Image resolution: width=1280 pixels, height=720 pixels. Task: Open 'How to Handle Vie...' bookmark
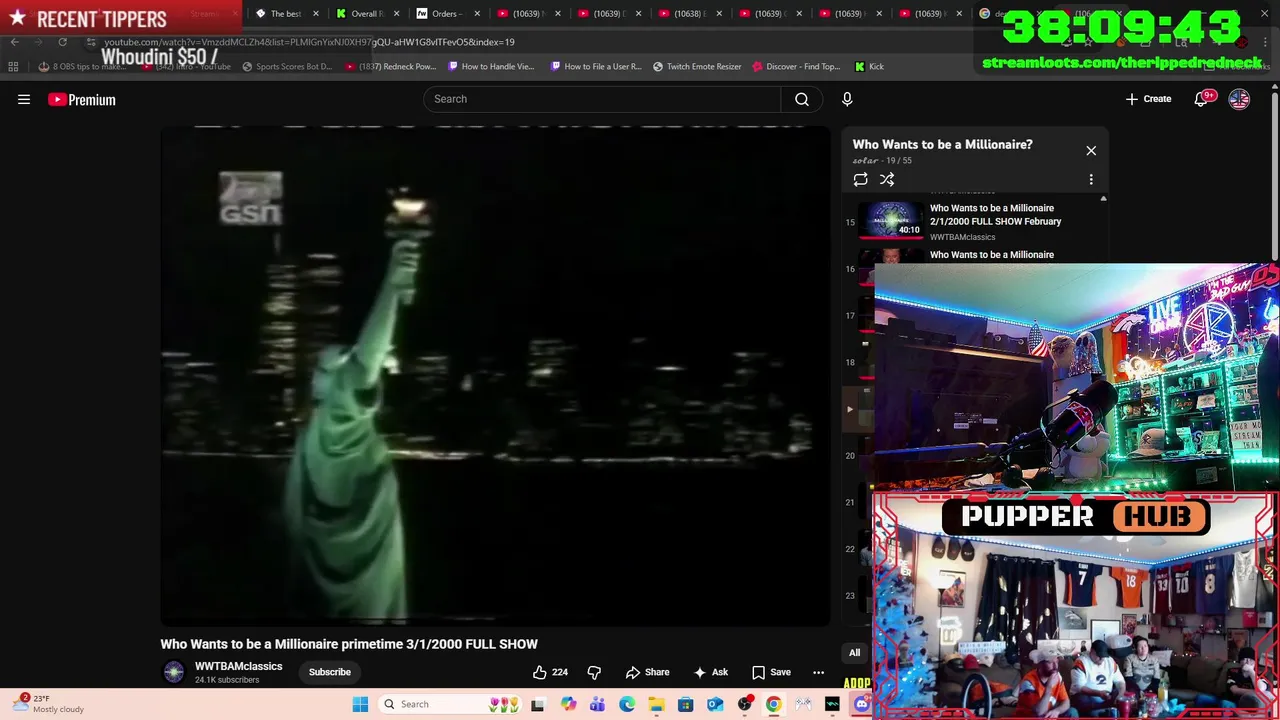point(491,67)
